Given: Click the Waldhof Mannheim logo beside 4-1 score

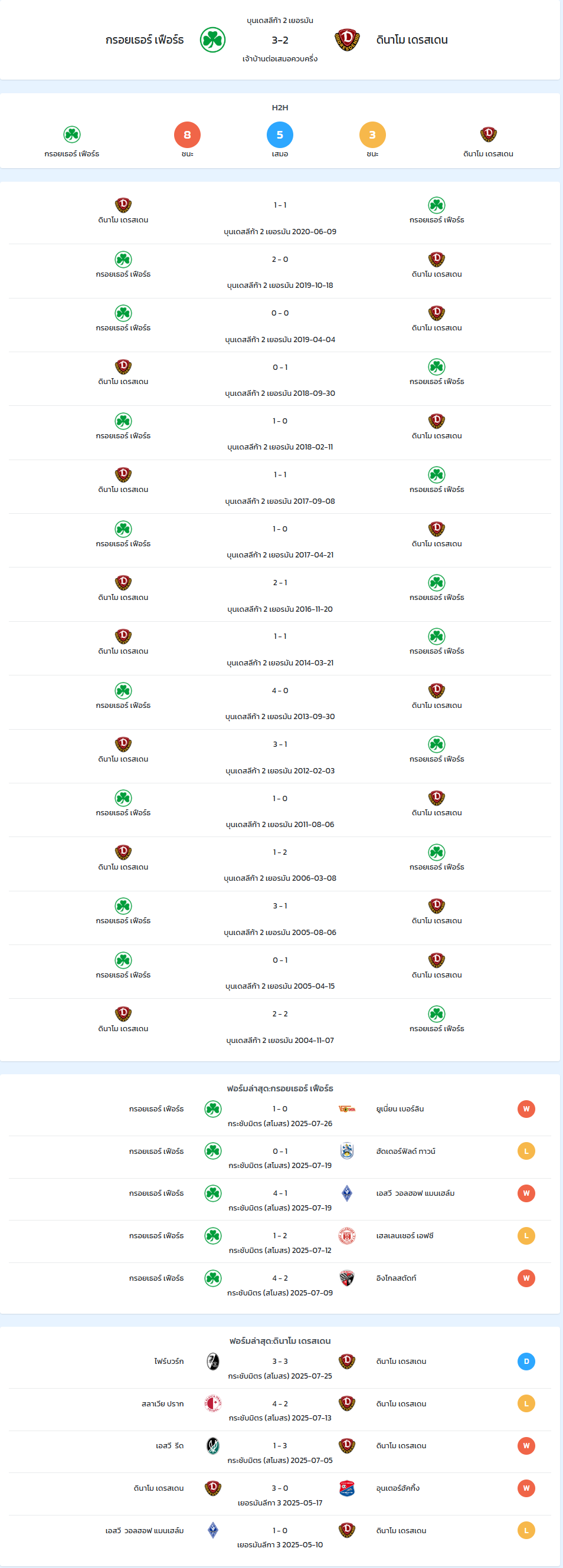Looking at the screenshot, I should pyautogui.click(x=347, y=1193).
